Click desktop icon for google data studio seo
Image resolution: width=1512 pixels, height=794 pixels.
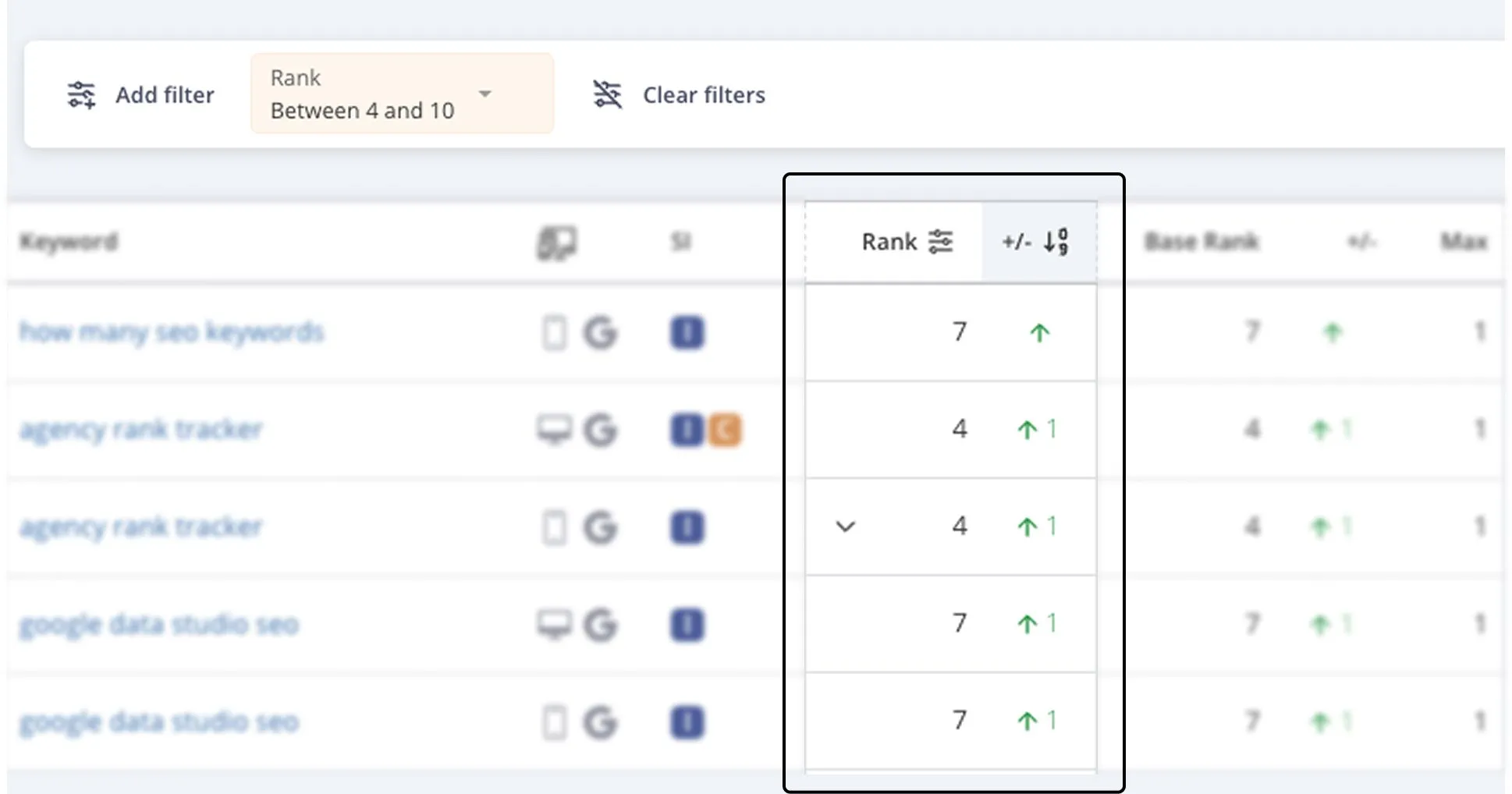pyautogui.click(x=554, y=625)
